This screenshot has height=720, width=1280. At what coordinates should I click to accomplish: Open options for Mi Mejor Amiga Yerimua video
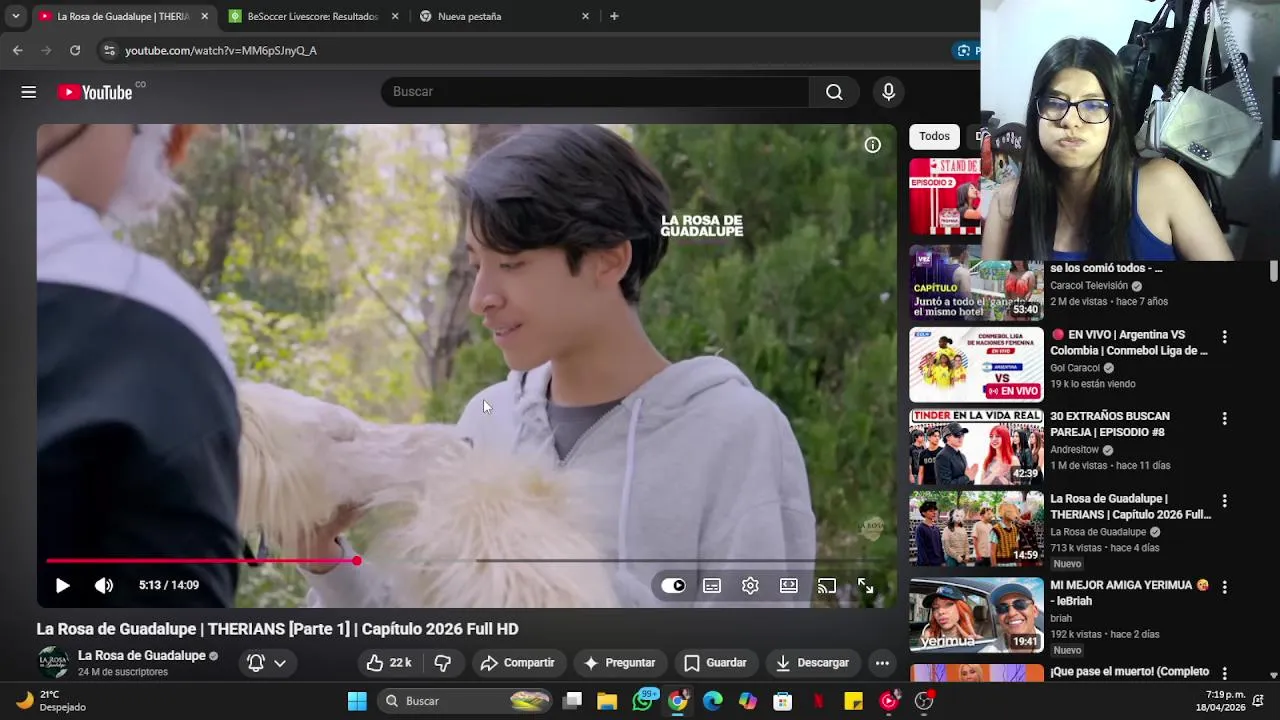1224,587
